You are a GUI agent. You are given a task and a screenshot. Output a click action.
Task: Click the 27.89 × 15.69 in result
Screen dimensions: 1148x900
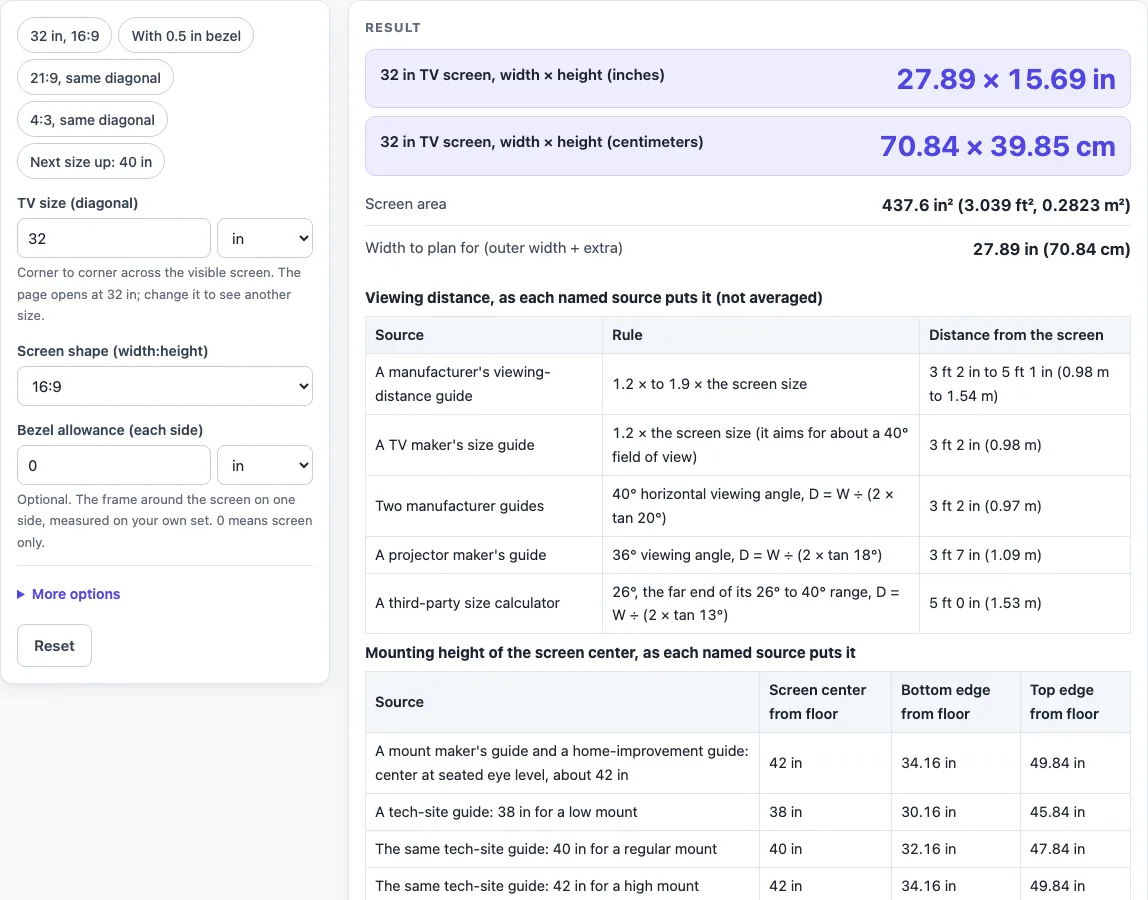1006,78
